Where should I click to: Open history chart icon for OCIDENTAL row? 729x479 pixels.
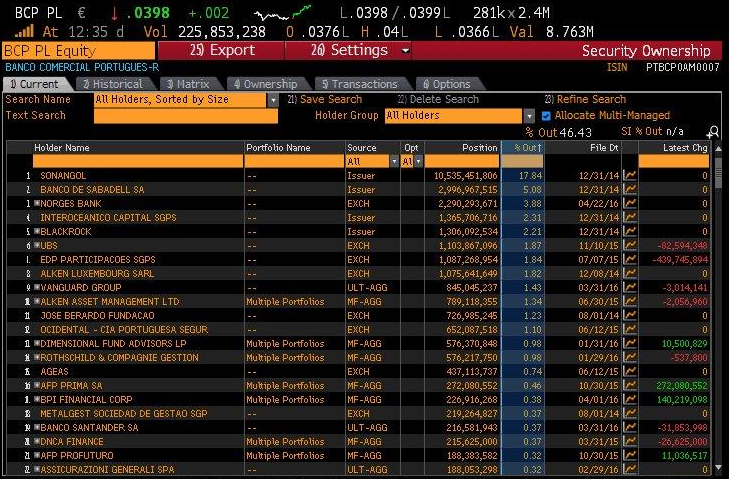[630, 329]
